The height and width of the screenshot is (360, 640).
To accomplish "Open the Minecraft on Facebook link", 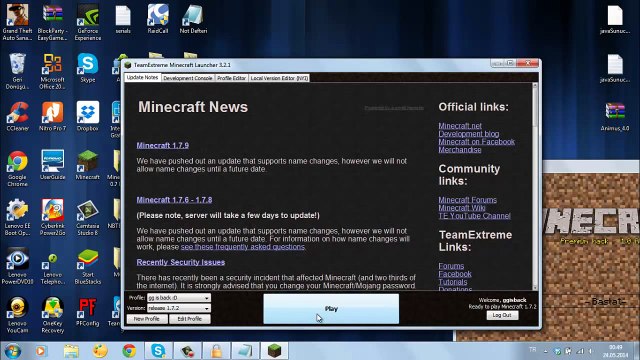I will 476,142.
